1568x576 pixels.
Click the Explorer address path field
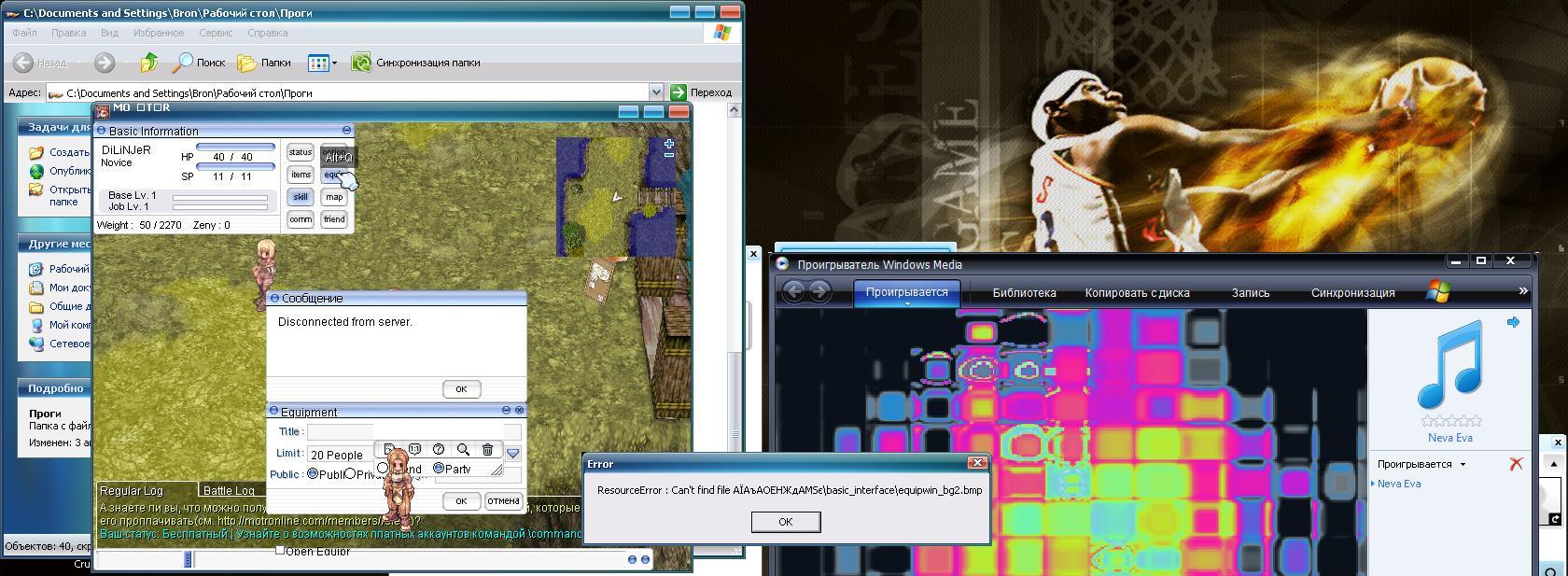click(355, 92)
